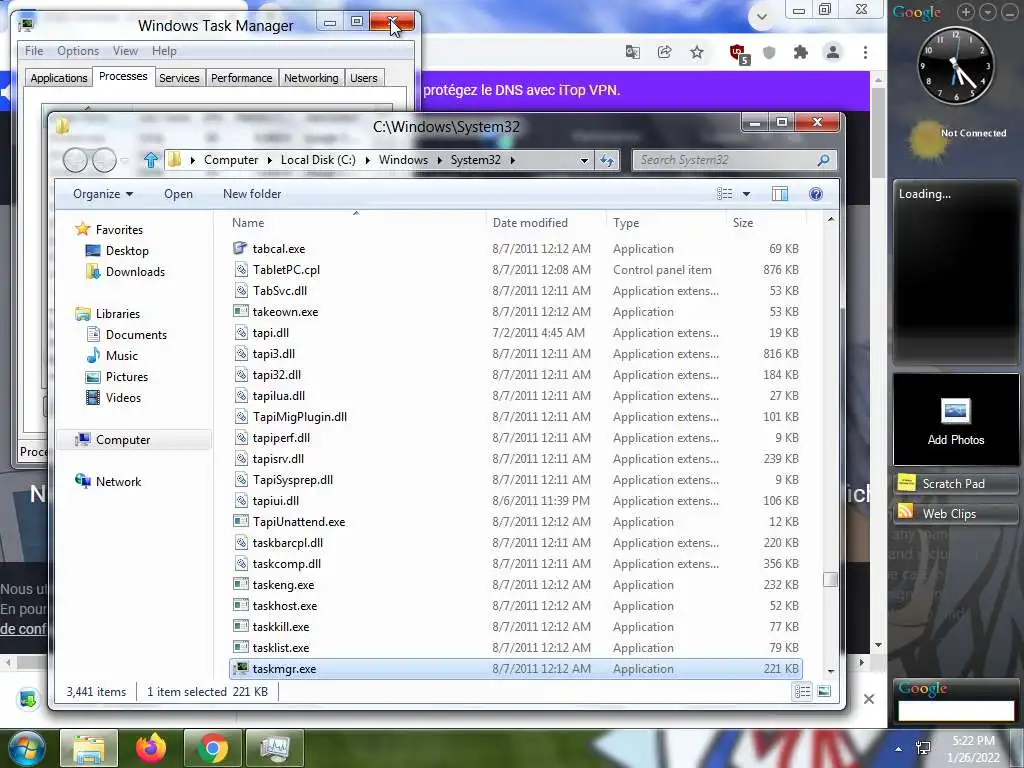The width and height of the screenshot is (1024, 768).
Task: Open Chrome profile avatar icon
Action: pos(833,52)
